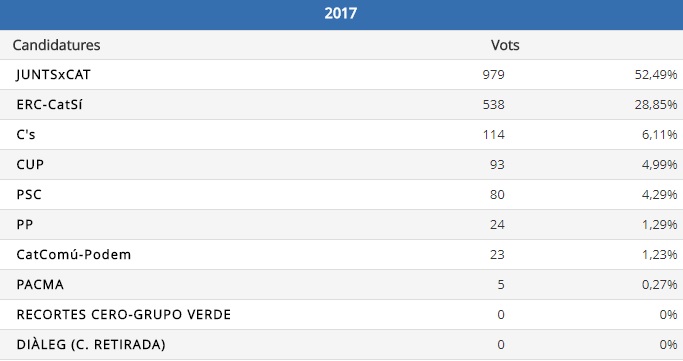Click the 4,29% value for PSC
683x361 pixels.
click(x=659, y=195)
